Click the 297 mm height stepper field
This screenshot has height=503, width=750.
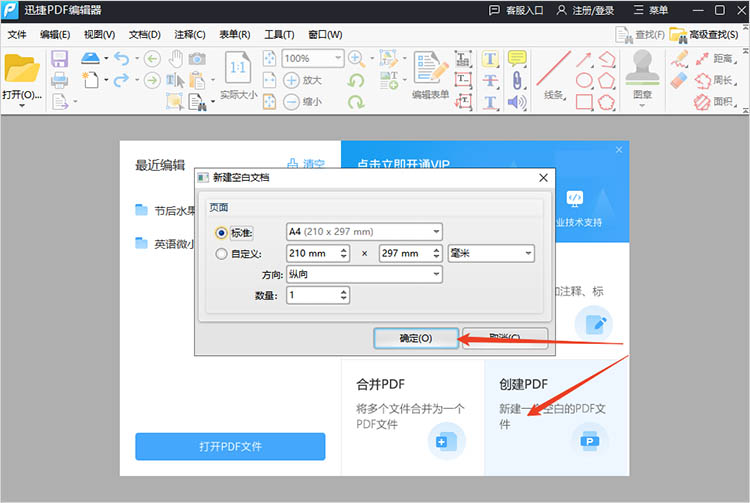pos(410,253)
